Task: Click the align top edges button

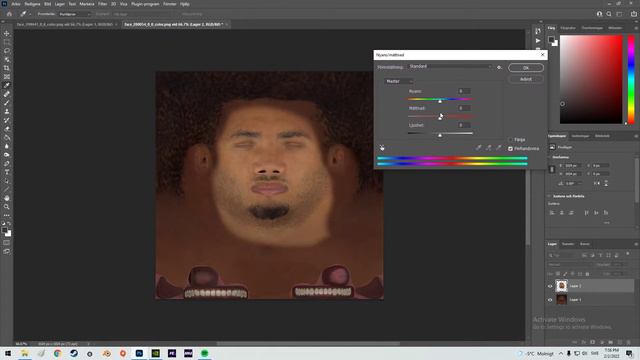Action: tap(587, 213)
